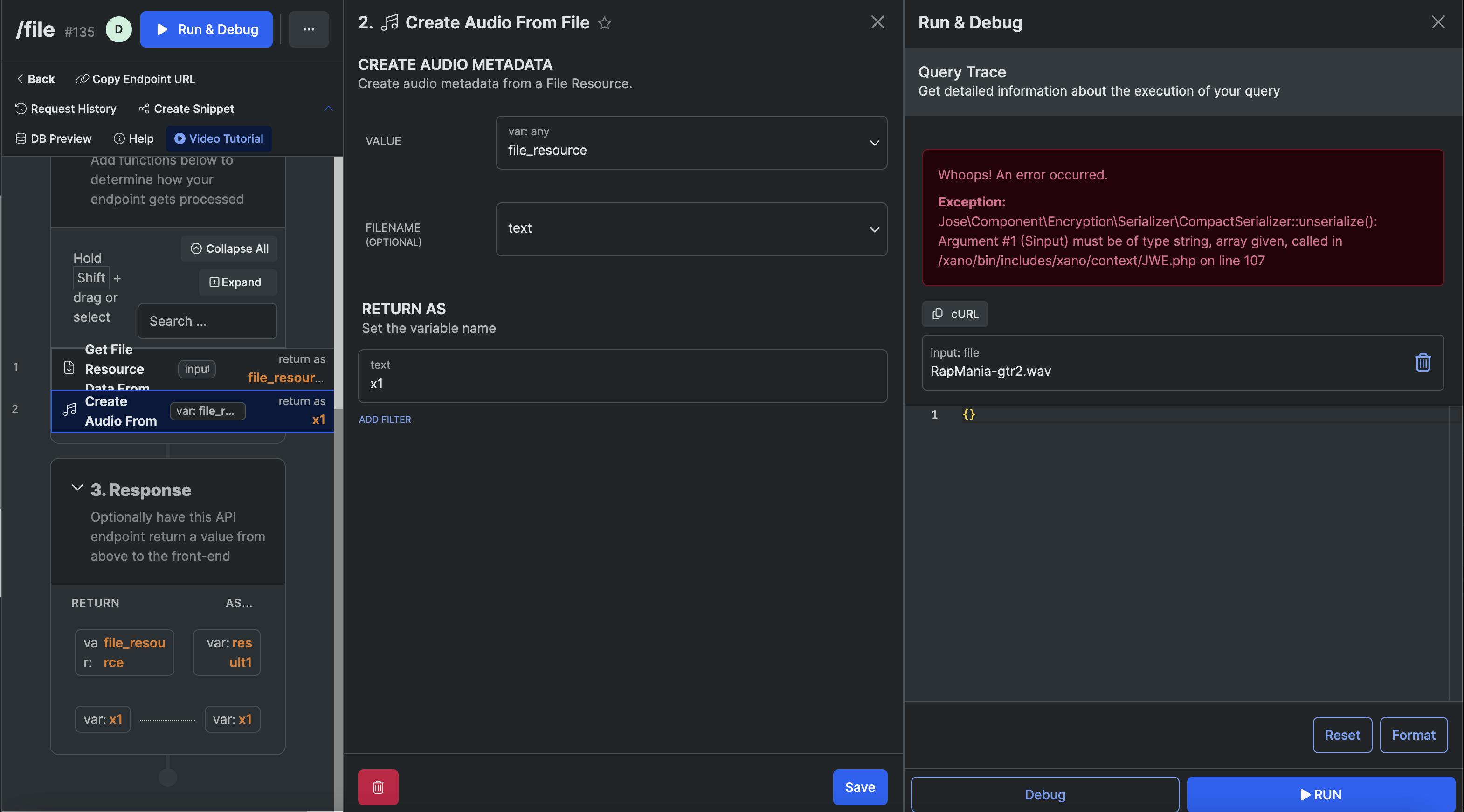The width and height of the screenshot is (1464, 812).
Task: Click the favorite star next to Create Audio From File
Action: pyautogui.click(x=604, y=23)
